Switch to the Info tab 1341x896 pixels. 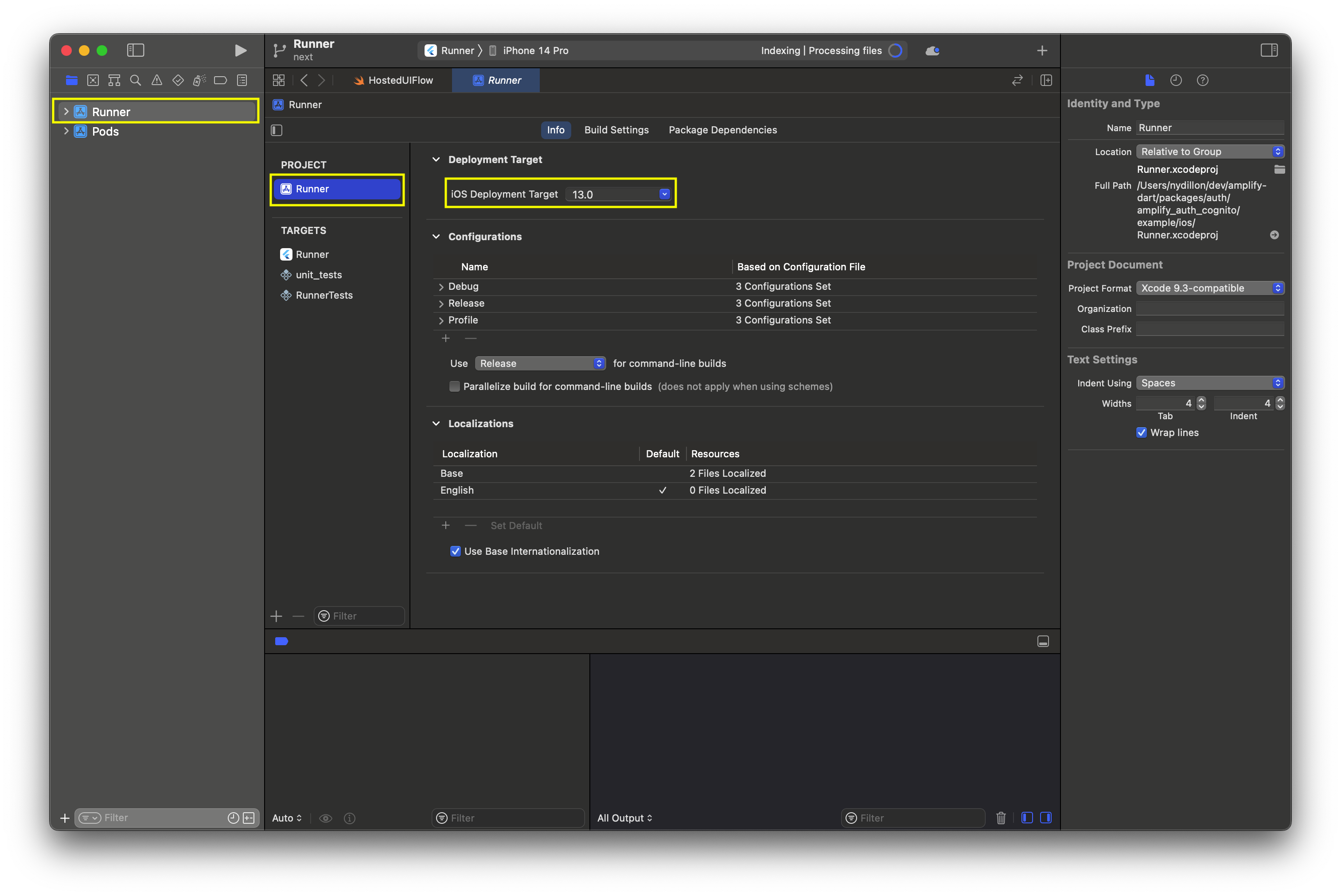click(555, 130)
